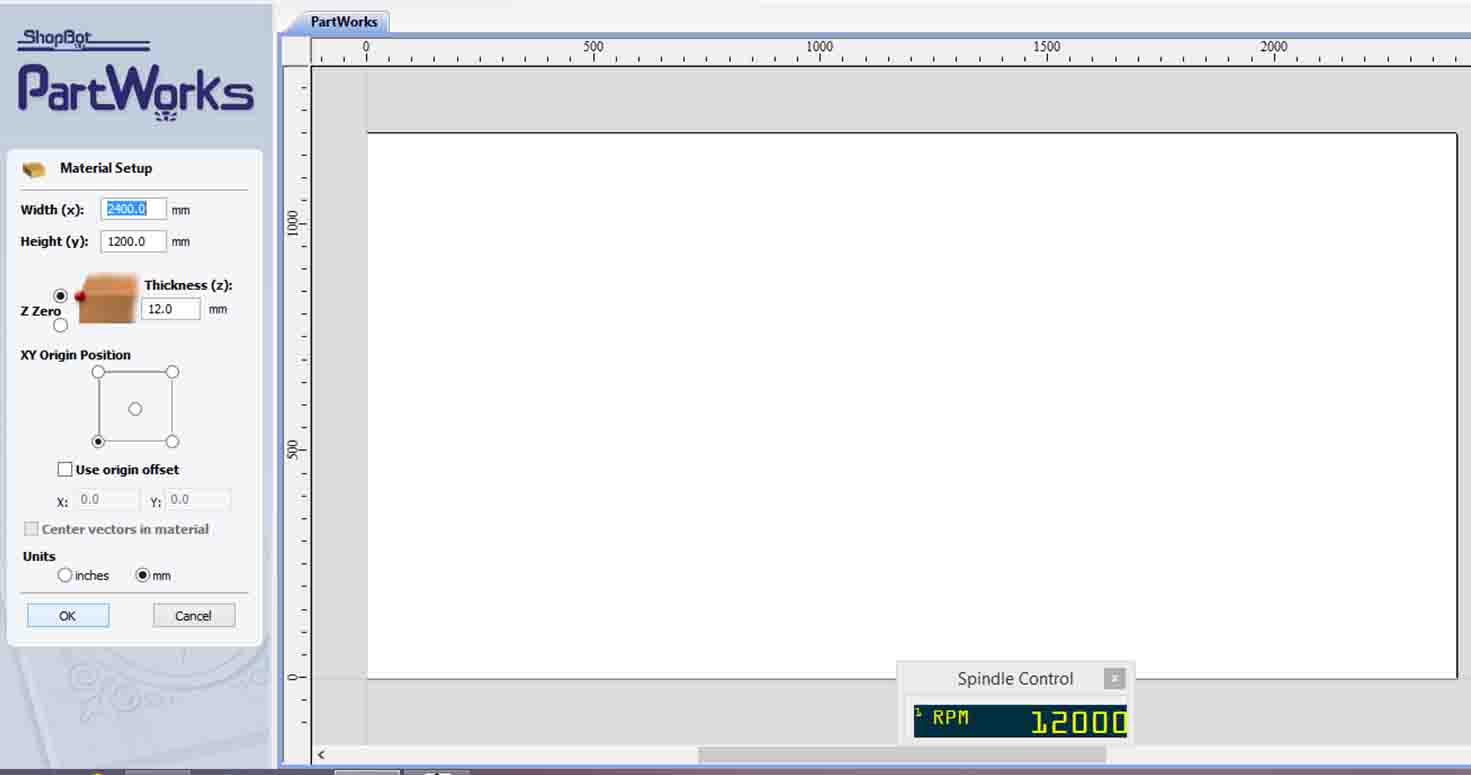The image size is (1471, 775).
Task: Click the 1000 mark on horizontal ruler
Action: (820, 47)
